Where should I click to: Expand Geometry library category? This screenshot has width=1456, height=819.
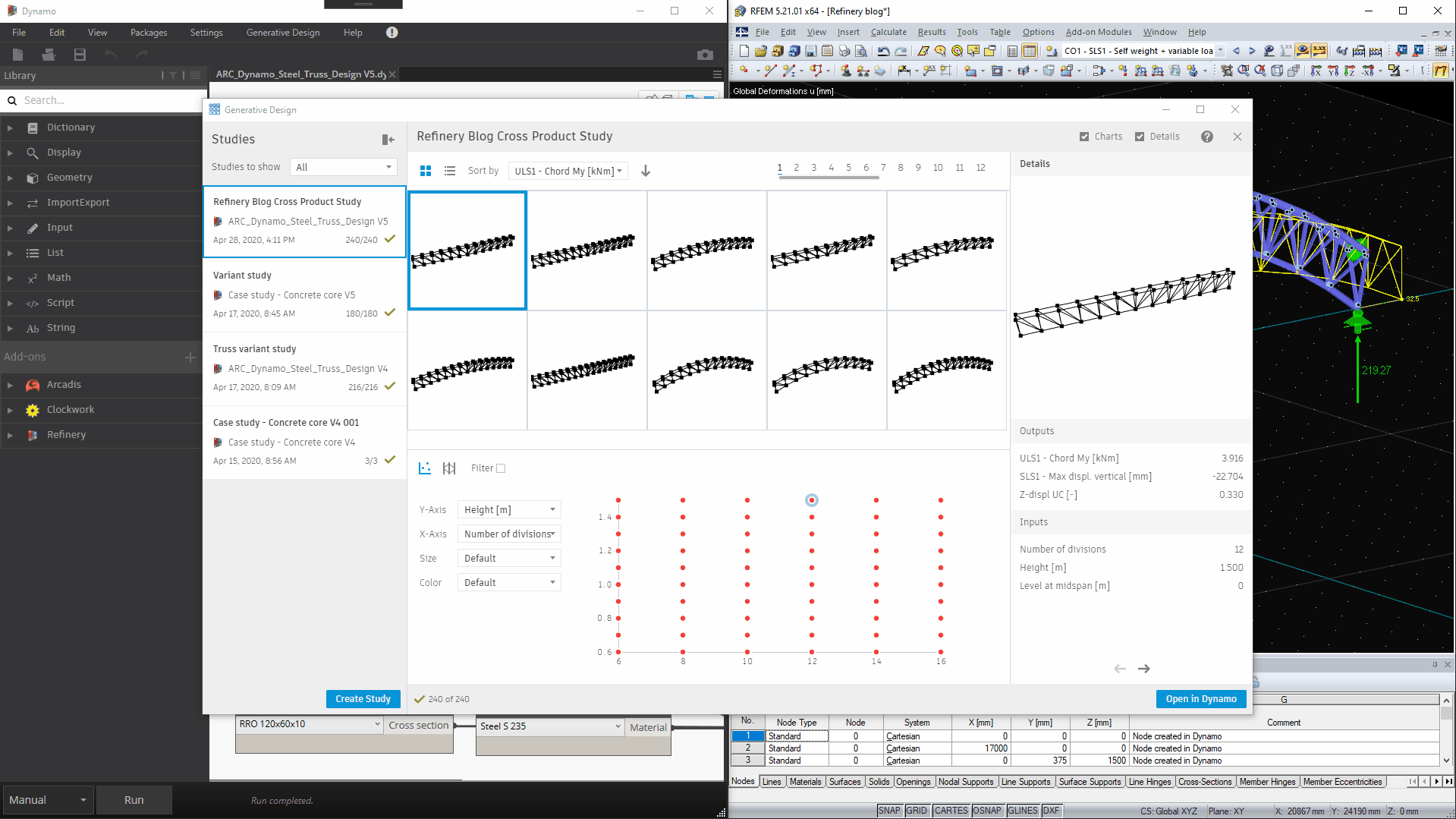pos(11,178)
